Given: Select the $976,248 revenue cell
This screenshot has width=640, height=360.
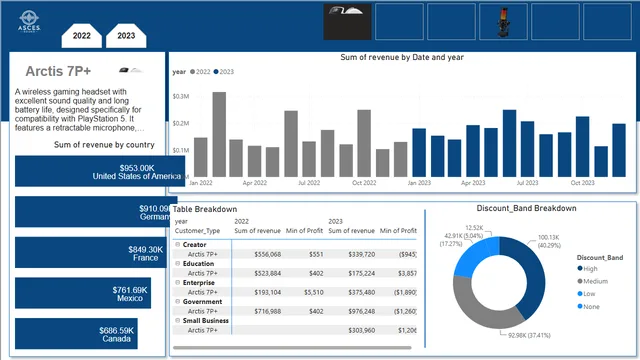Looking at the screenshot, I should point(361,311).
